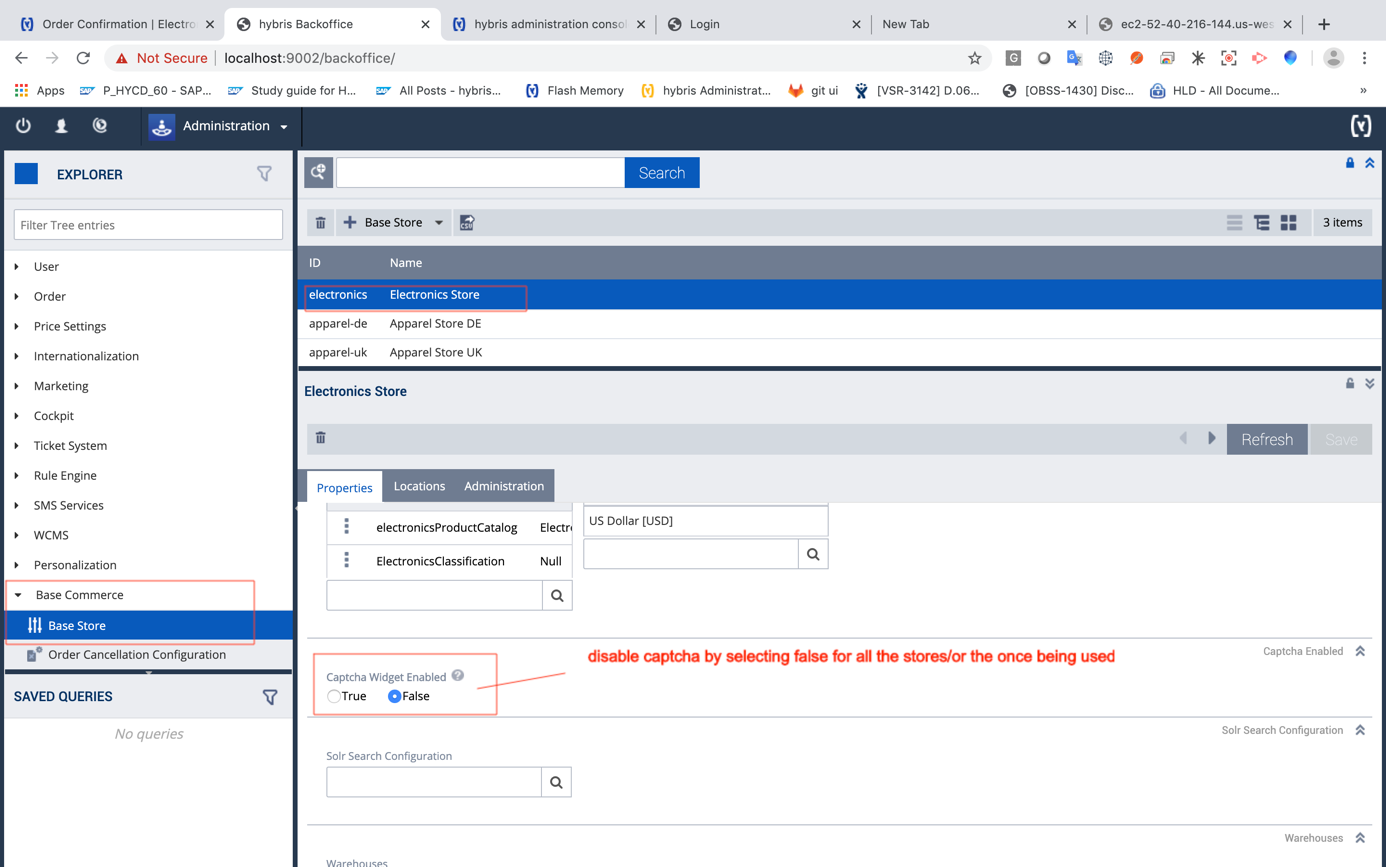Image resolution: width=1386 pixels, height=867 pixels.
Task: Click the CSV export icon
Action: pyautogui.click(x=467, y=223)
